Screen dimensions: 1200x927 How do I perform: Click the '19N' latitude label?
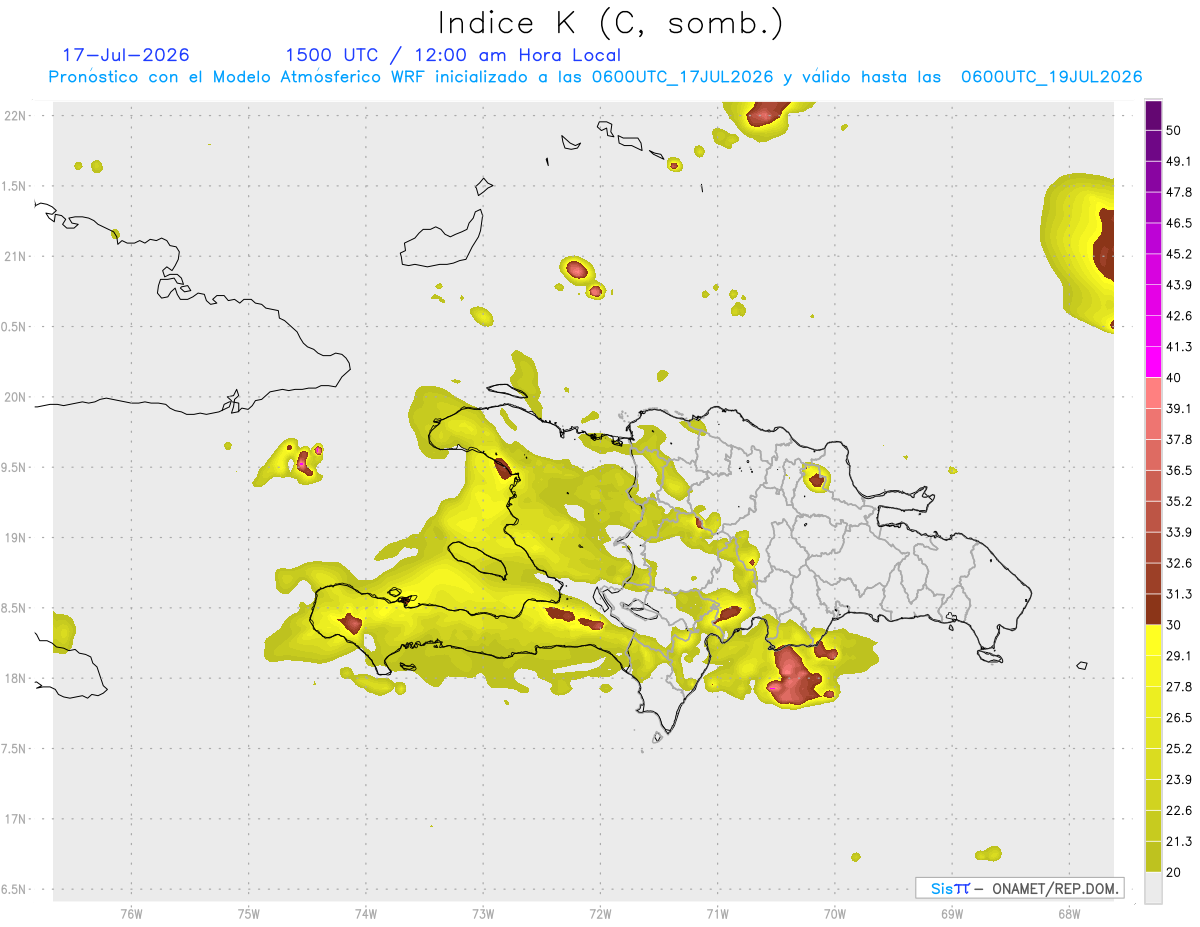pos(17,538)
